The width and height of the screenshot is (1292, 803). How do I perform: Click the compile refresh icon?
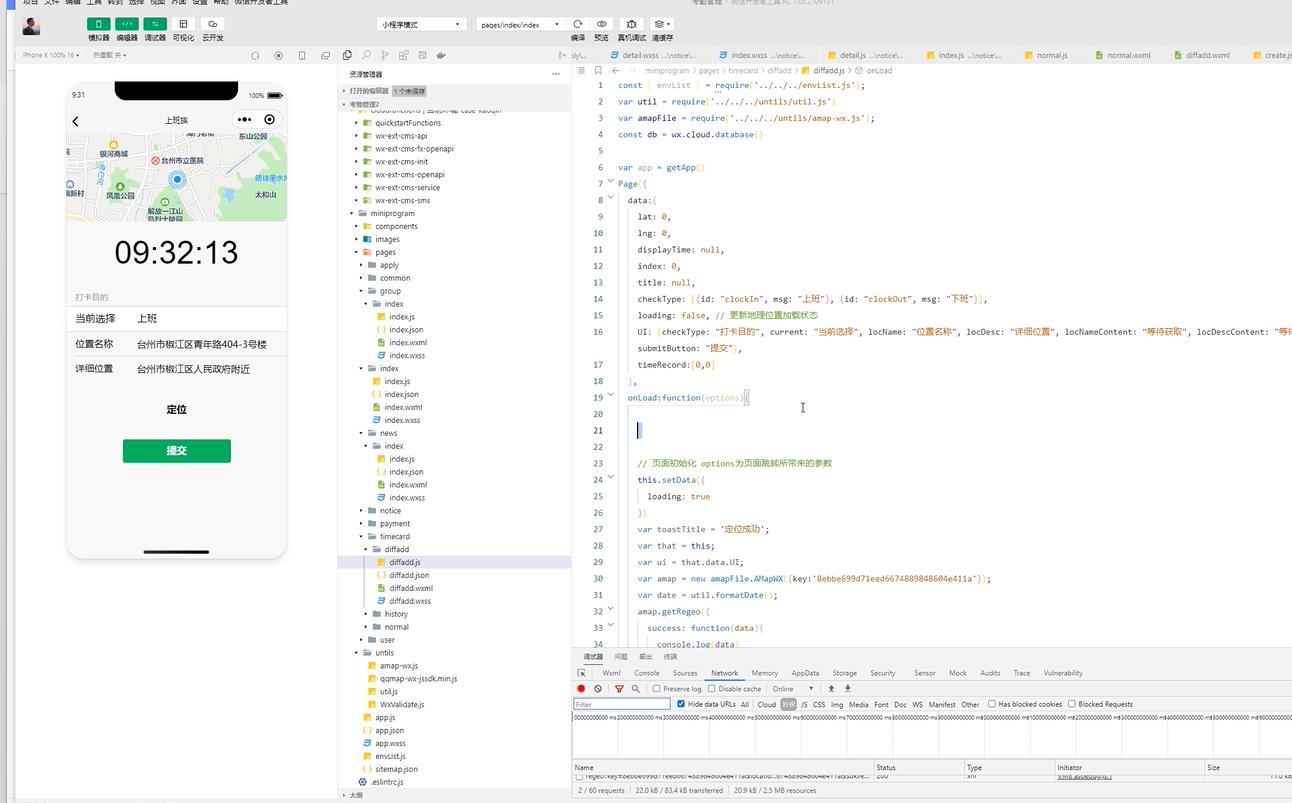click(577, 24)
